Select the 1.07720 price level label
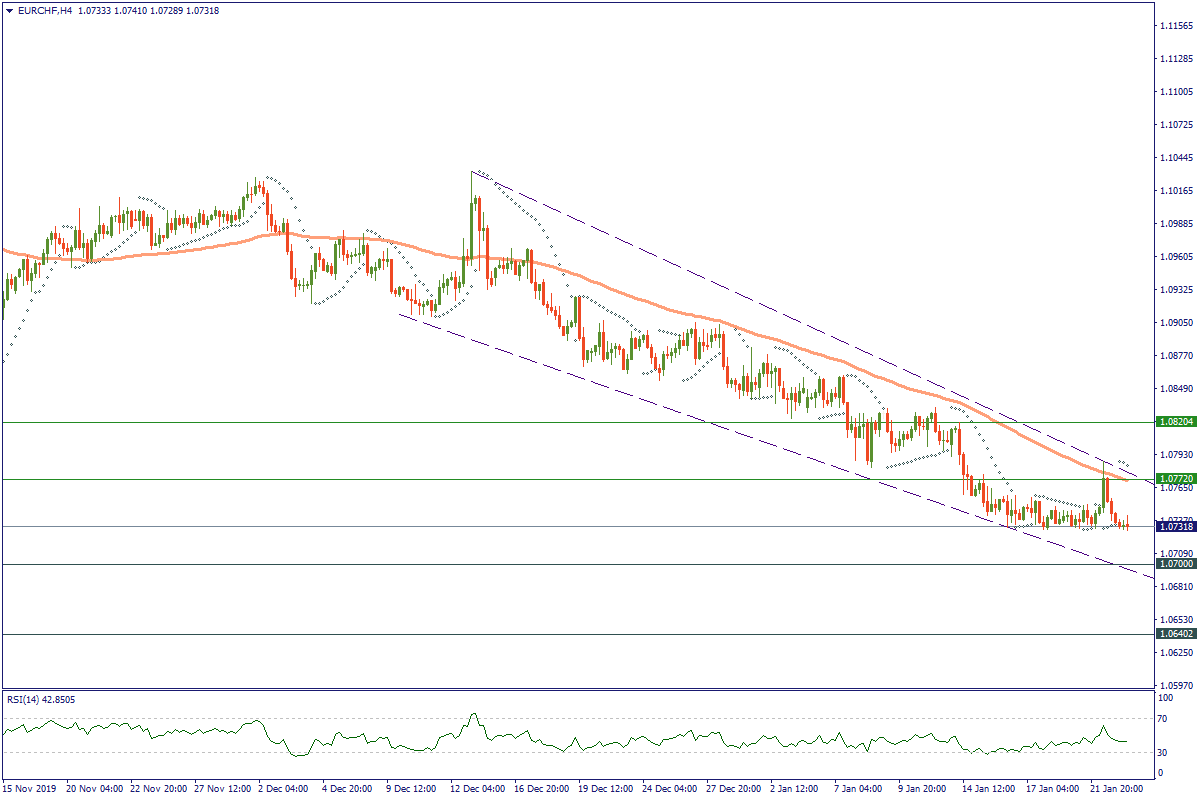The image size is (1200, 800). point(1176,479)
